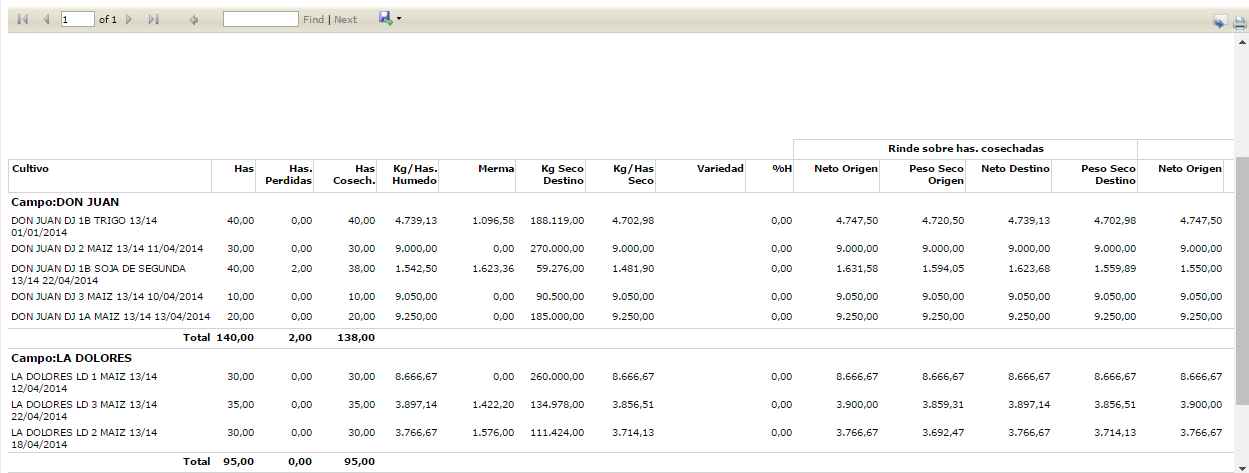Image resolution: width=1249 pixels, height=473 pixels.
Task: Print the report with printer icon
Action: tap(1239, 22)
